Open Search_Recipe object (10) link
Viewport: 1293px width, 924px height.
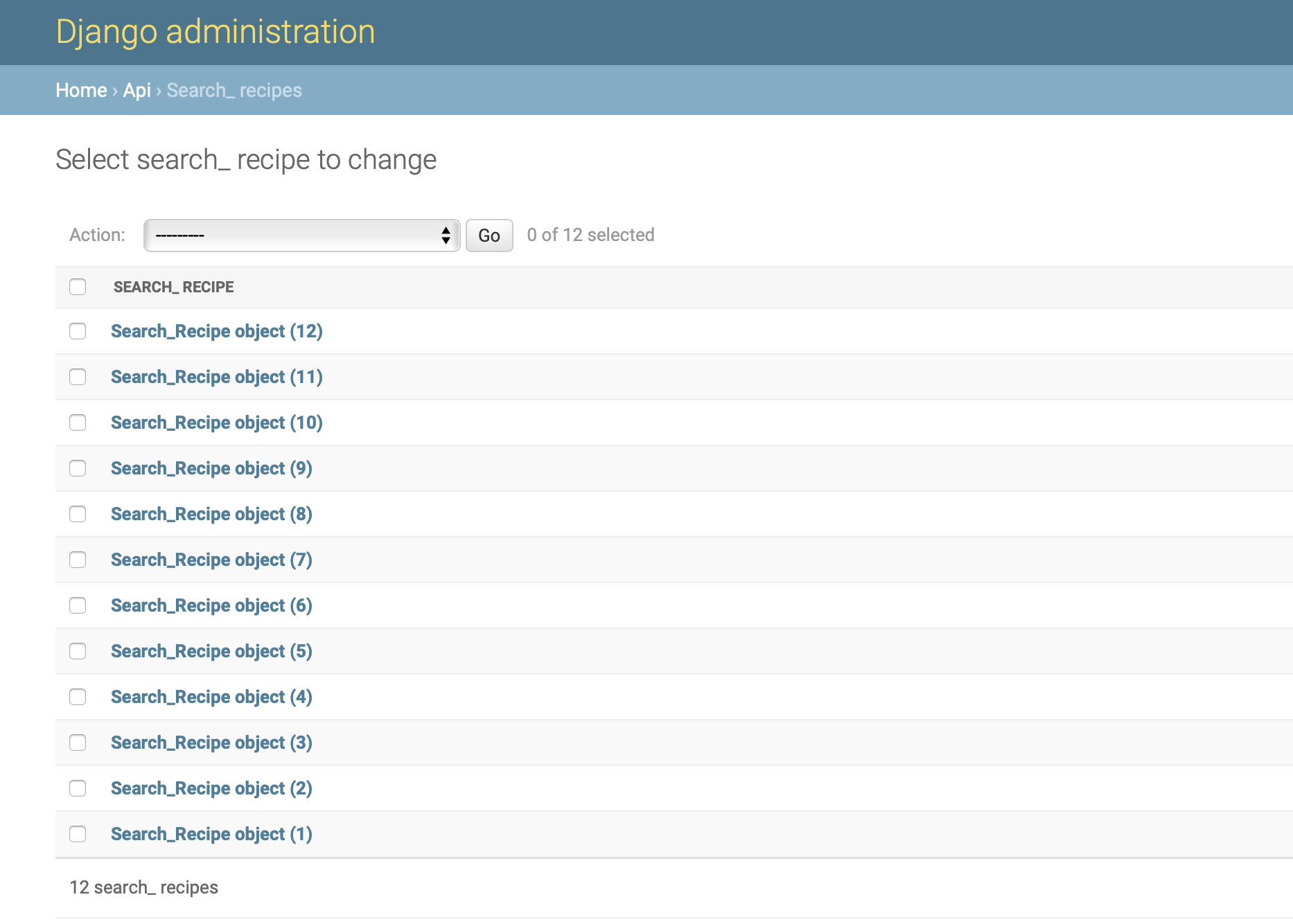[217, 423]
